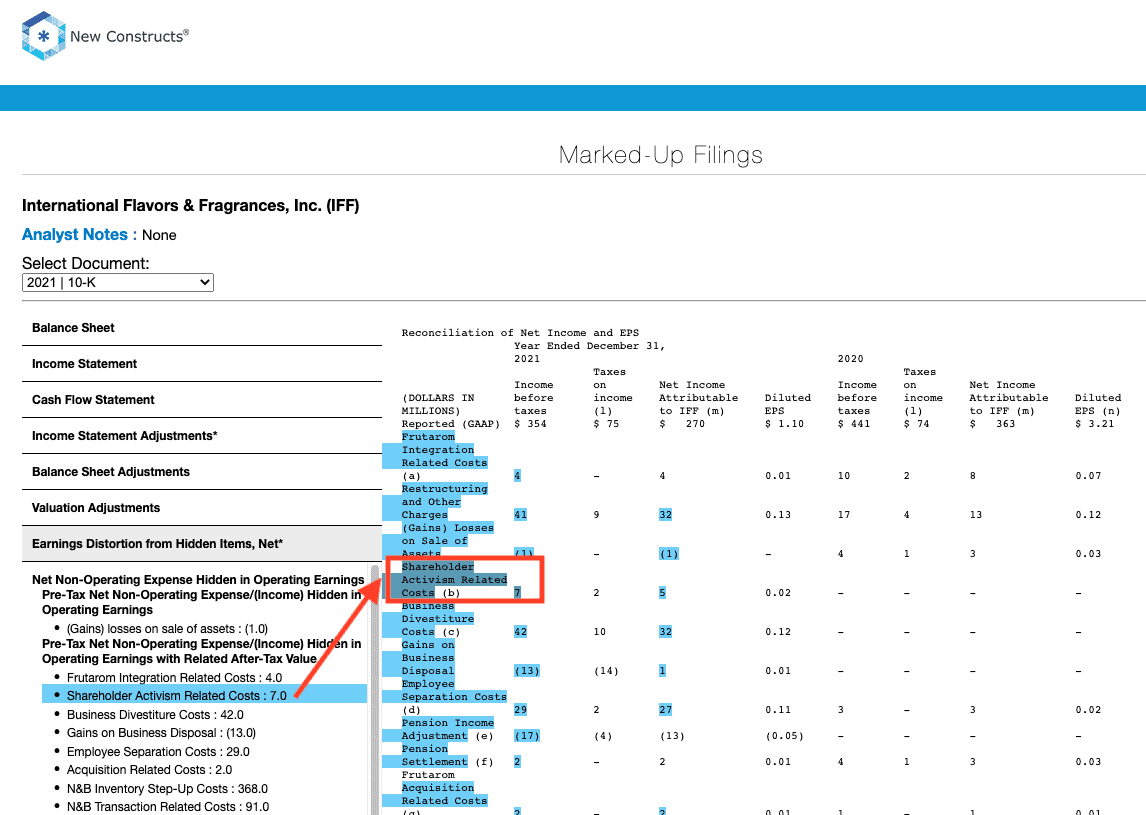Select 'N&B Inventory Step-Up Costs : 368.0' item
Image resolution: width=1146 pixels, height=815 pixels.
(167, 789)
